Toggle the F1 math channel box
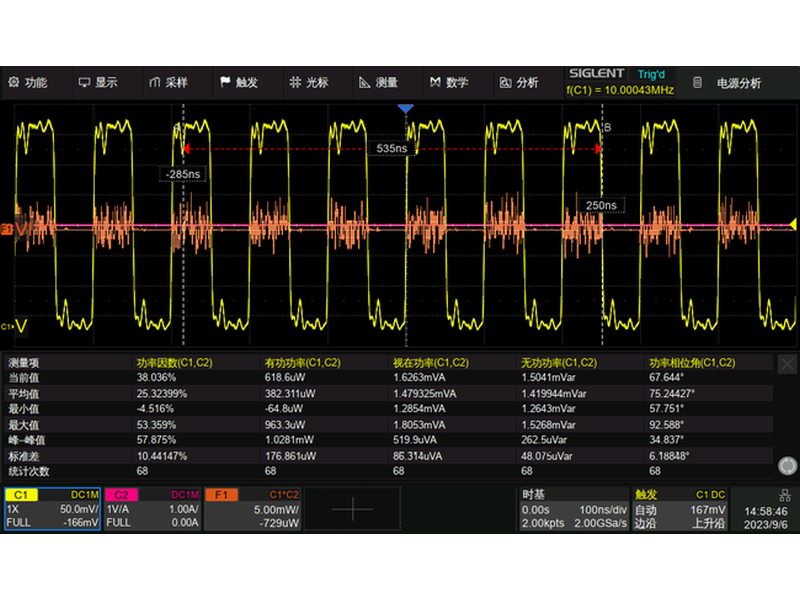 (x=252, y=508)
